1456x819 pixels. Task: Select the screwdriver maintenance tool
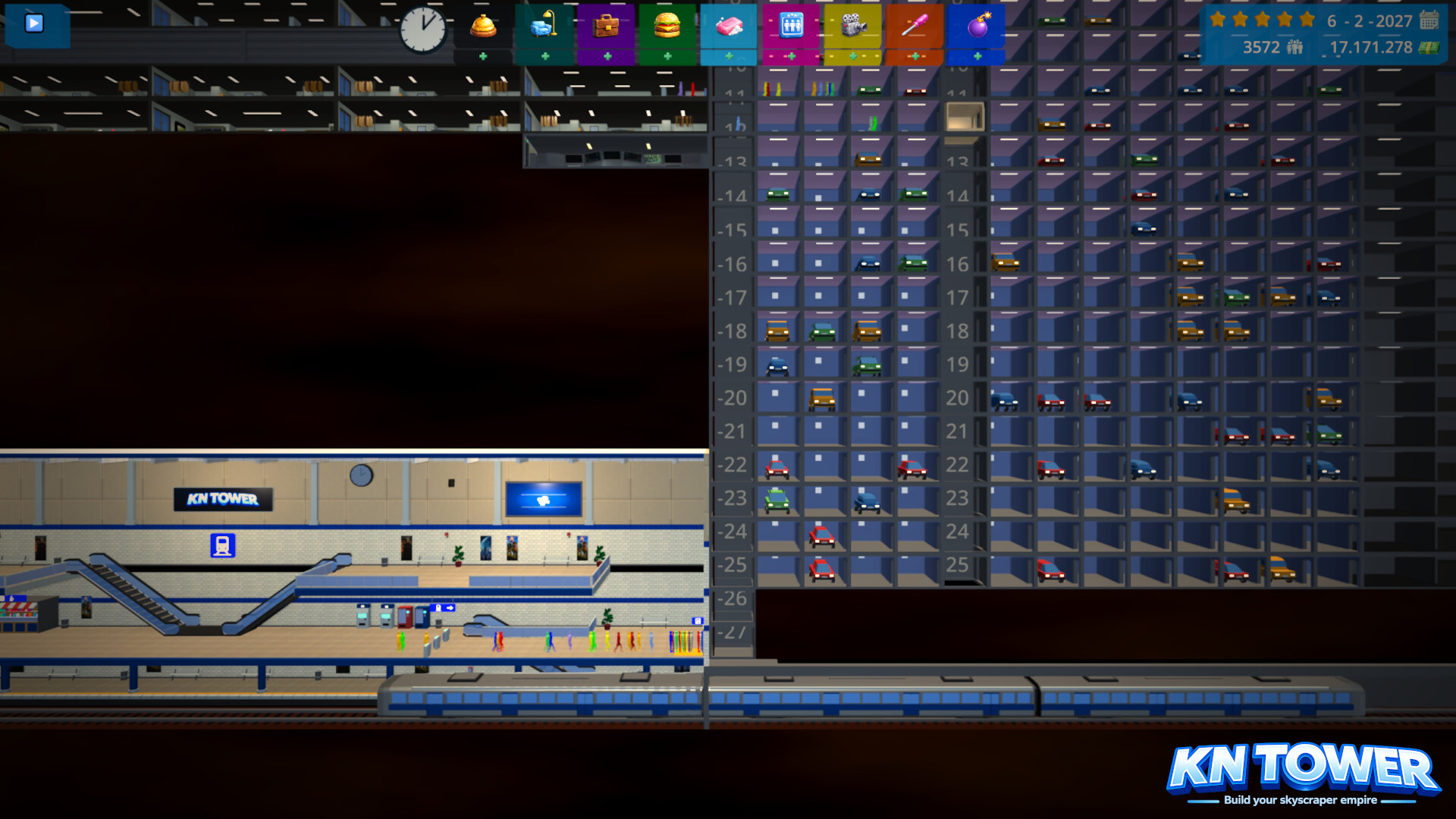tap(915, 27)
